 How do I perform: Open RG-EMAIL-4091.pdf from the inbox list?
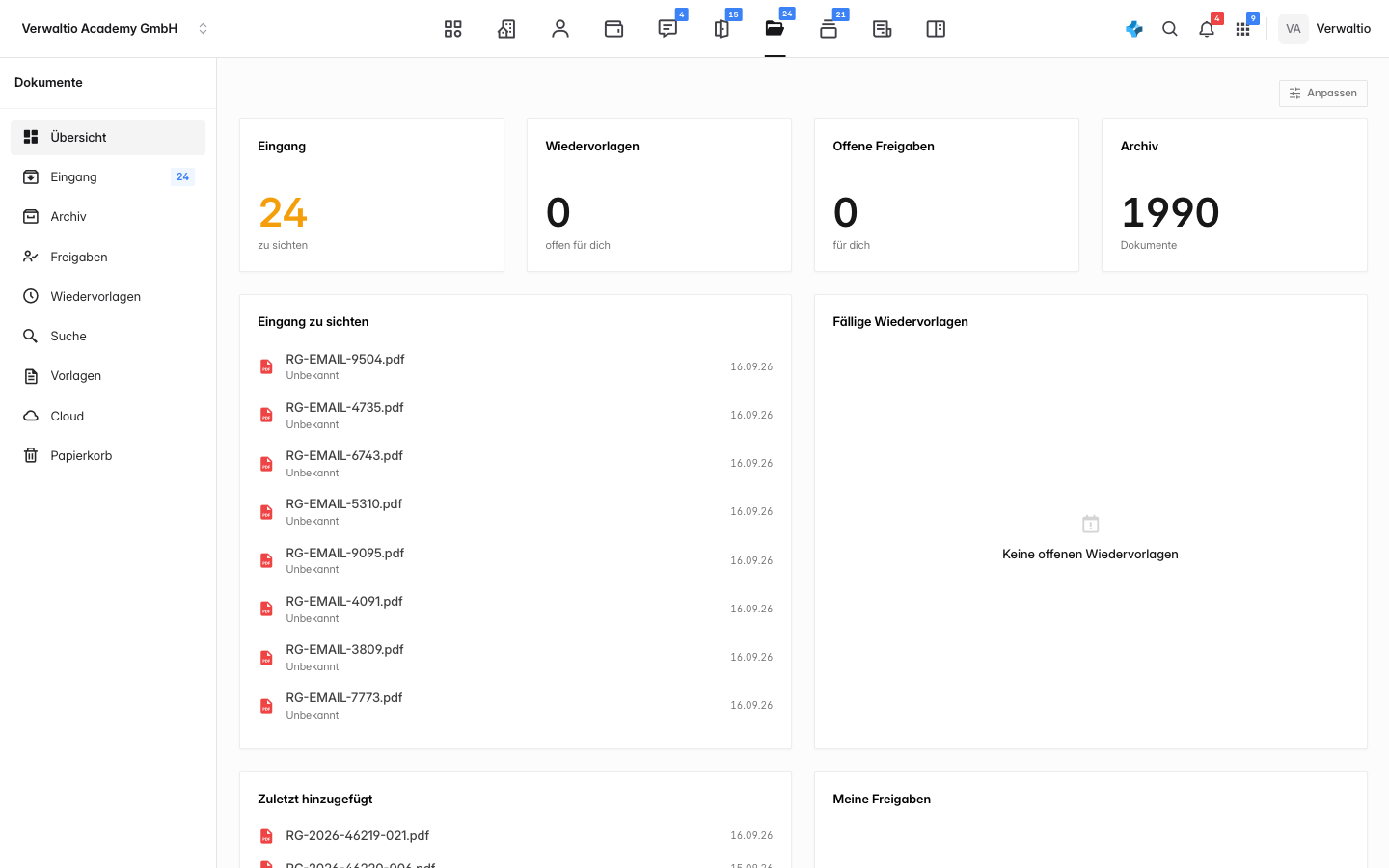click(x=515, y=609)
